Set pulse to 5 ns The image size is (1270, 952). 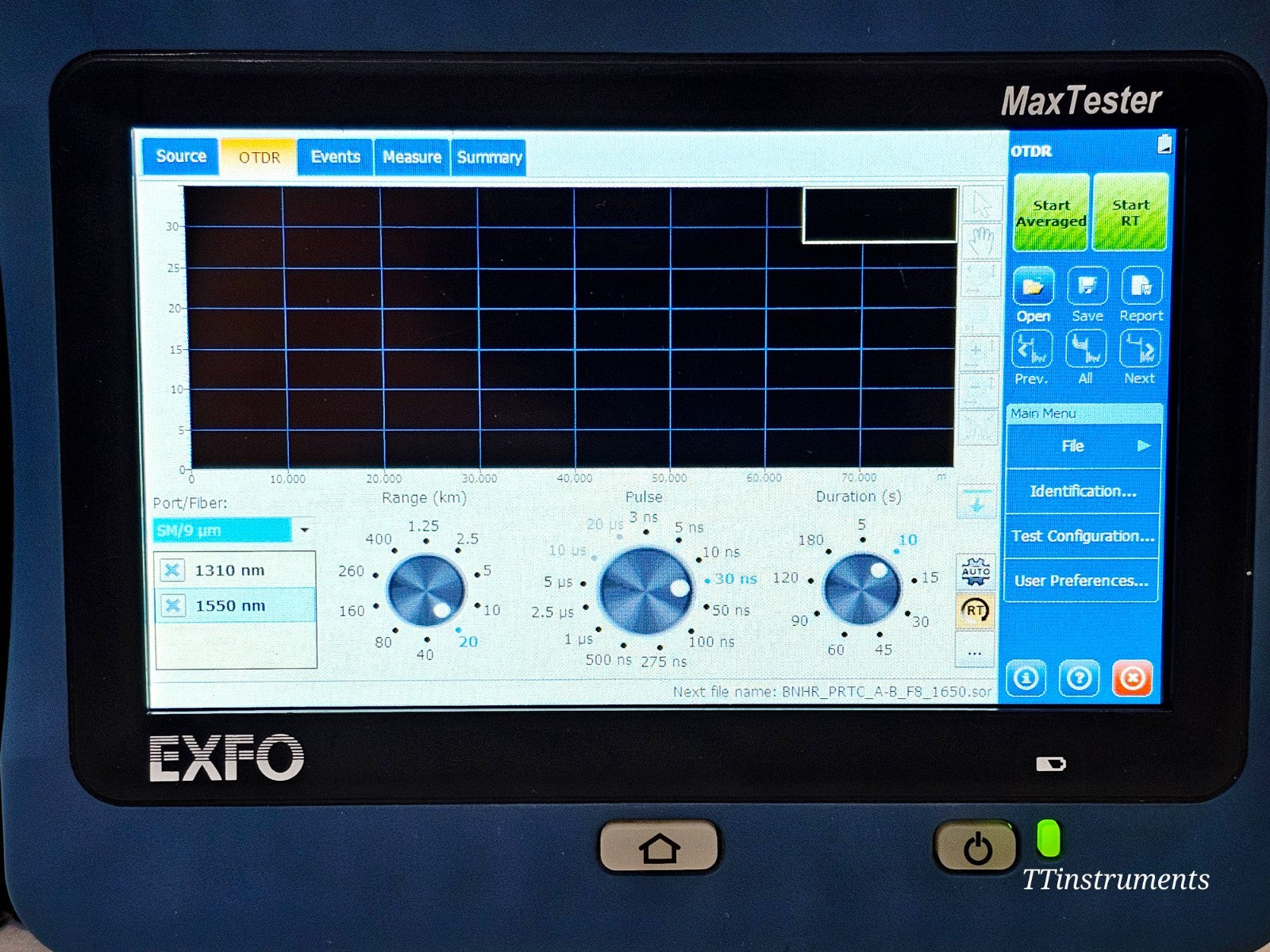689,528
